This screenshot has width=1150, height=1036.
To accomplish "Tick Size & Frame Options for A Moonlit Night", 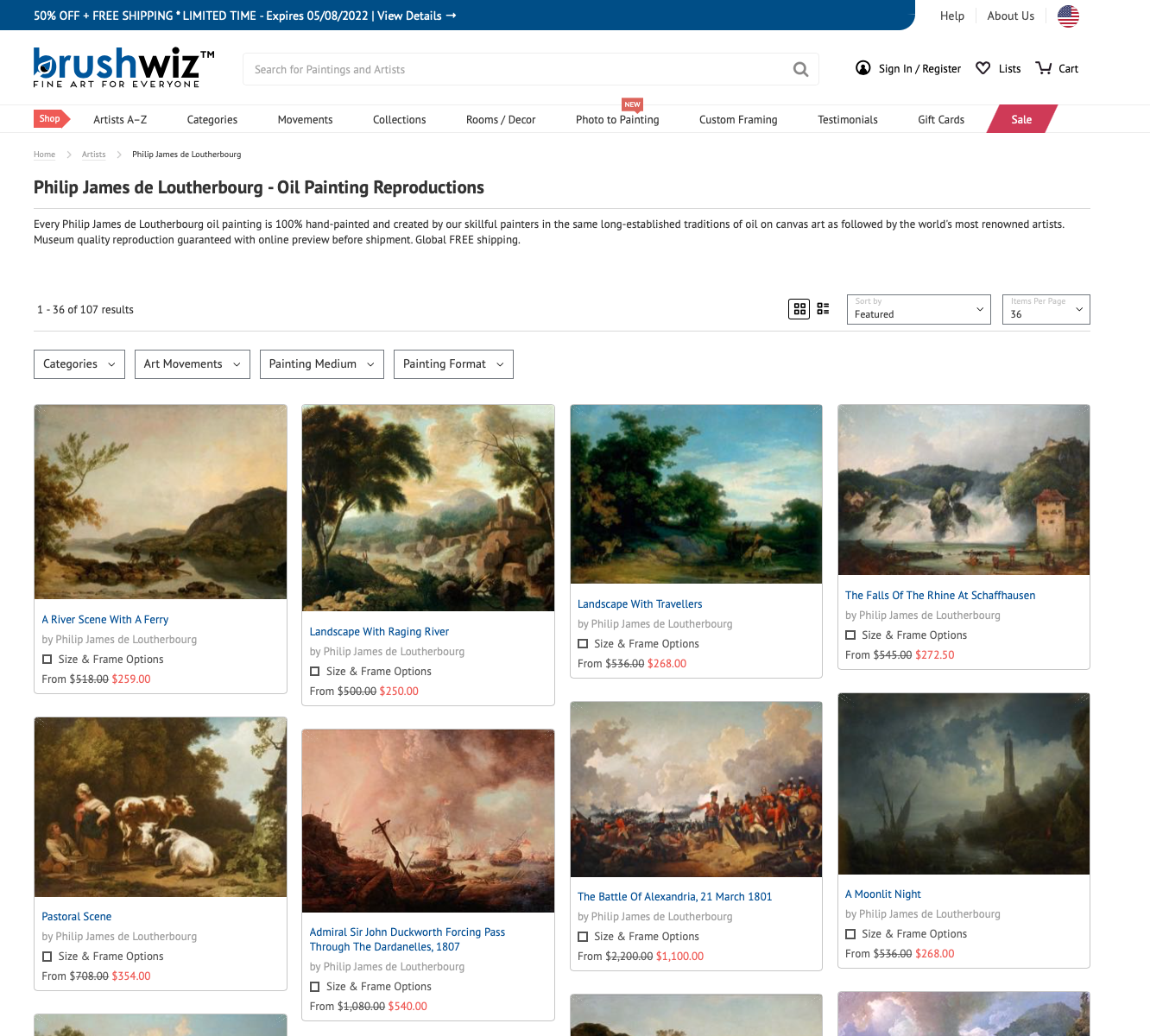I will (850, 934).
